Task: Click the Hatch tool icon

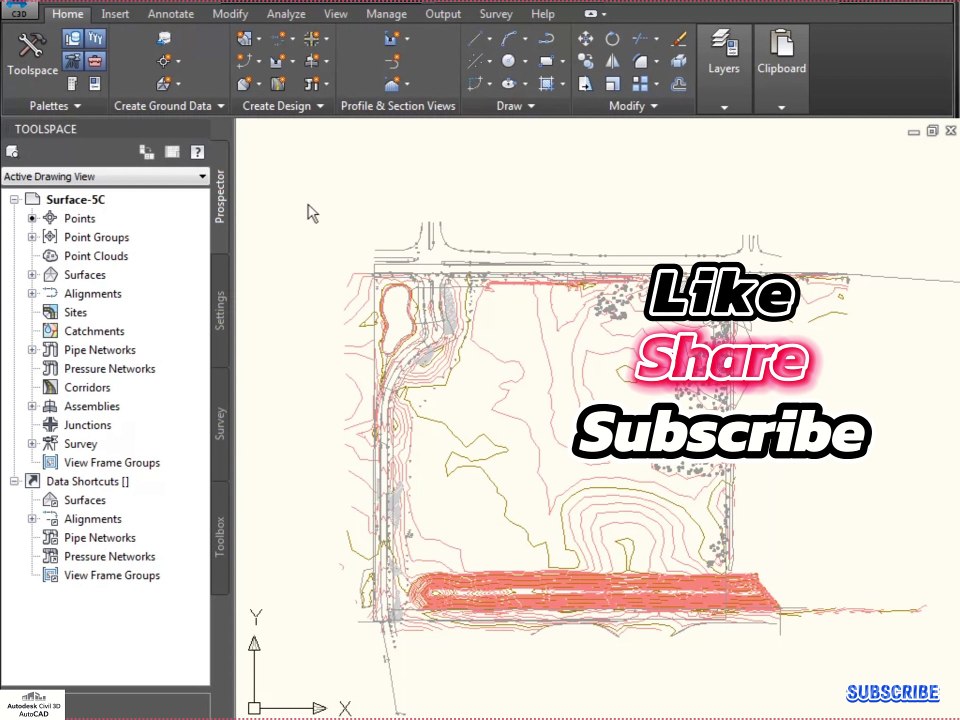Action: tap(546, 83)
